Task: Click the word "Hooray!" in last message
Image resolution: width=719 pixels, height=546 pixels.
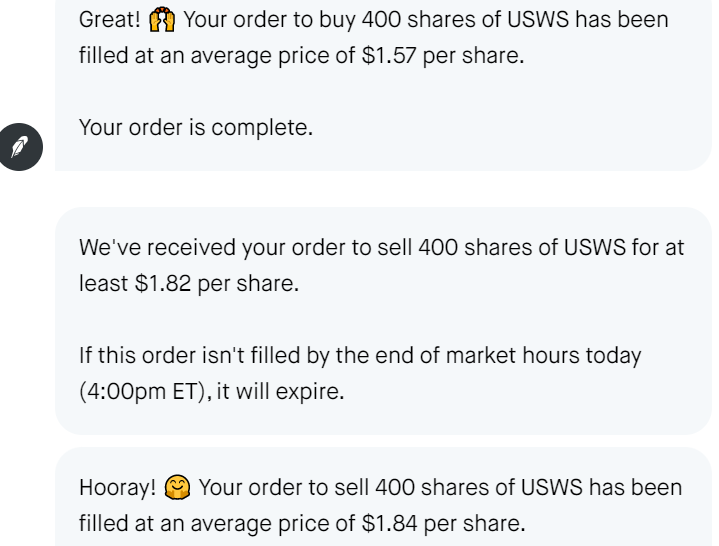Action: coord(118,488)
